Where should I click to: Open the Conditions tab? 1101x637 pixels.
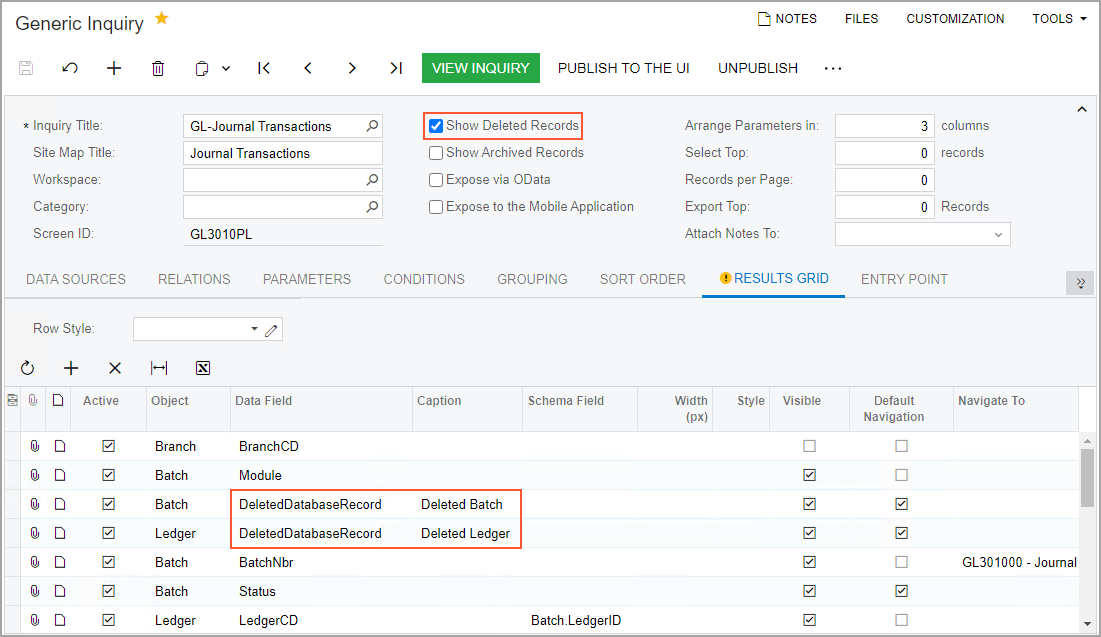(424, 279)
